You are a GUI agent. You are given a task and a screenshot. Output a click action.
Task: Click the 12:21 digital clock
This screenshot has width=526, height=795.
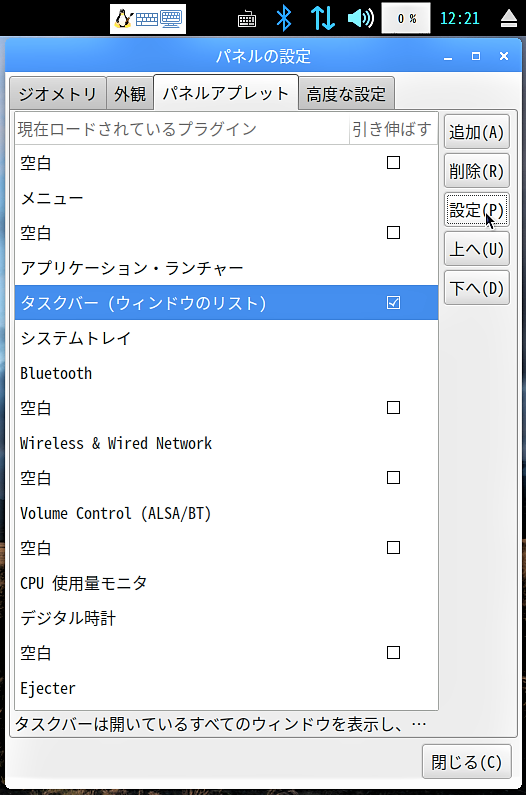(x=460, y=19)
